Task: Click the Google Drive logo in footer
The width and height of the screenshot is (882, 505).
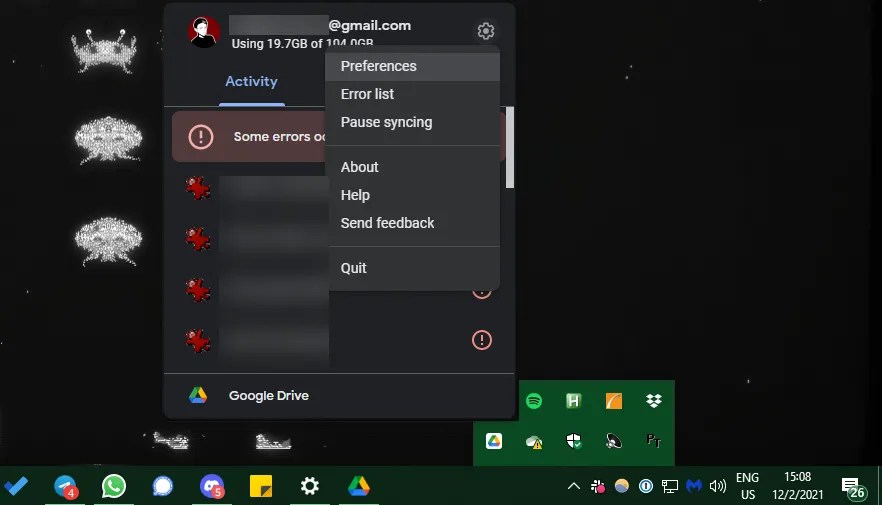Action: pos(197,395)
